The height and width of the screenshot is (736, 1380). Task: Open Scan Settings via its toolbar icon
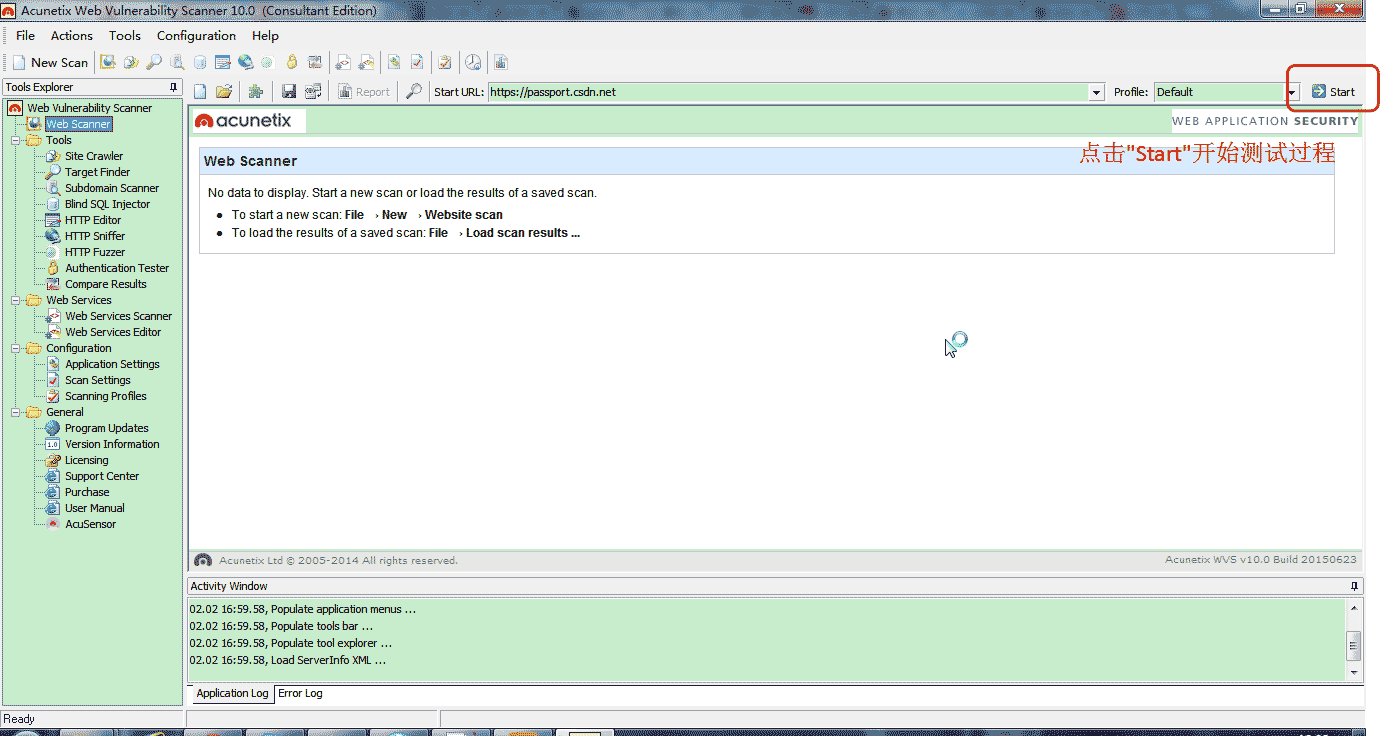click(x=419, y=61)
